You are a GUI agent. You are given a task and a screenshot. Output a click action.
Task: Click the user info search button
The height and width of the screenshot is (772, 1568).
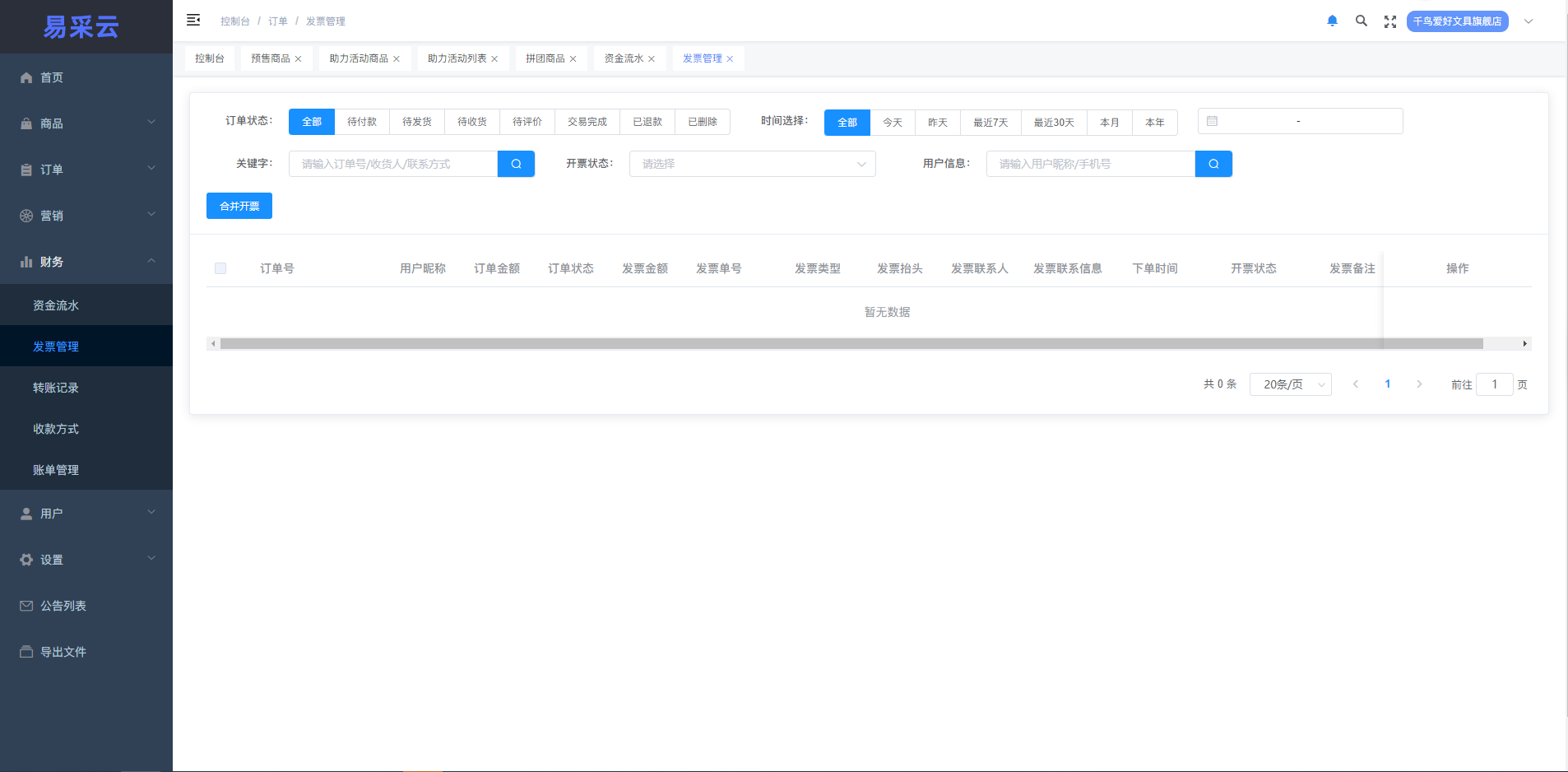click(x=1213, y=164)
